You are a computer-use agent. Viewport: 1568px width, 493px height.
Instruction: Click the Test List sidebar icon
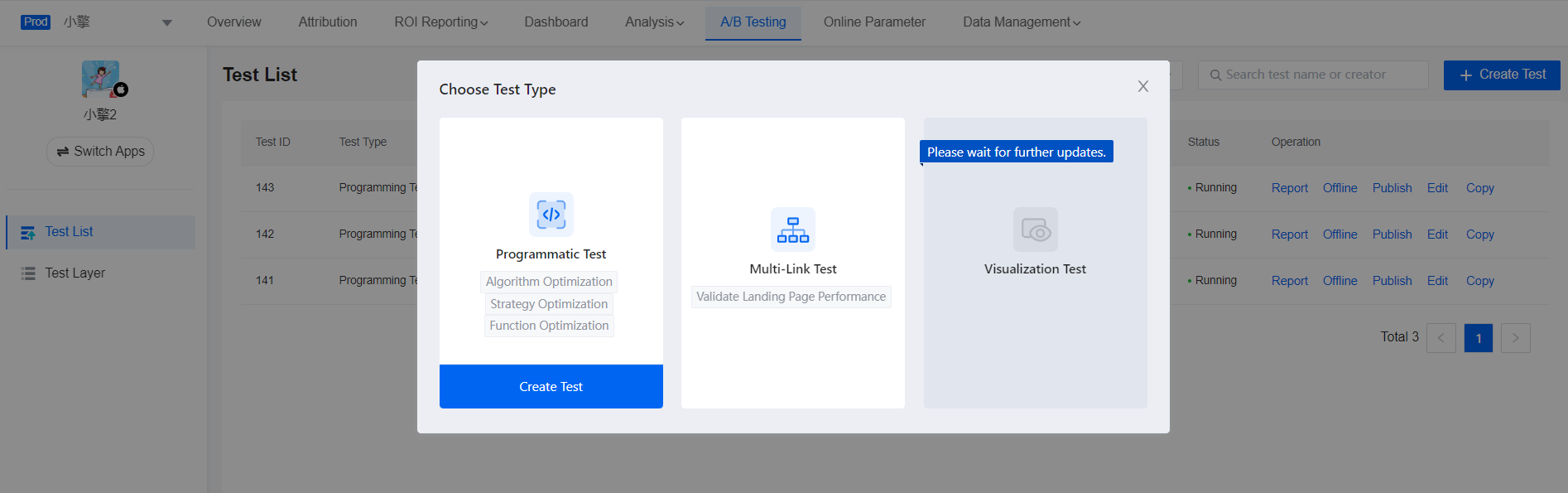(x=28, y=233)
